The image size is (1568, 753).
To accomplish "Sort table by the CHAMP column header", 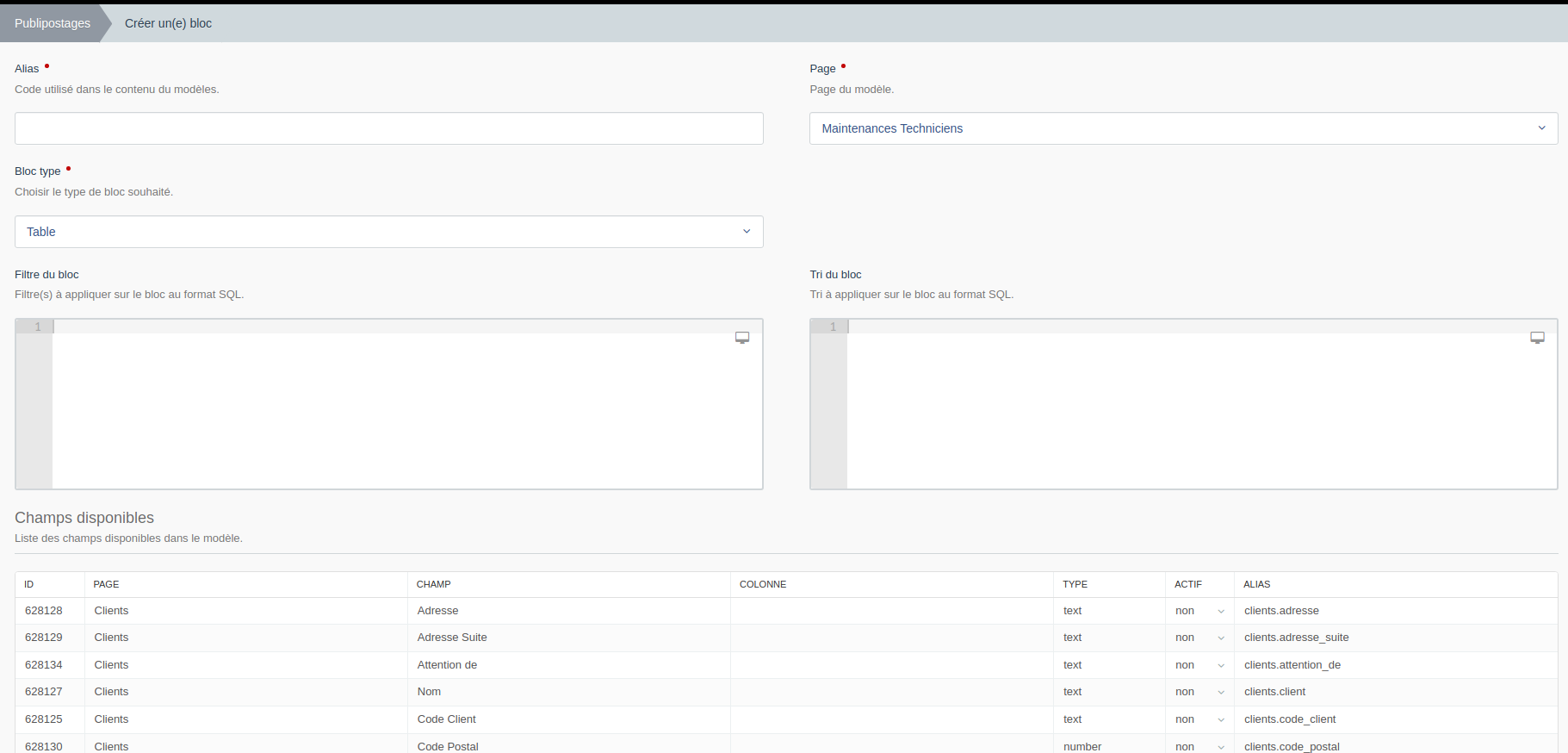I will click(434, 584).
